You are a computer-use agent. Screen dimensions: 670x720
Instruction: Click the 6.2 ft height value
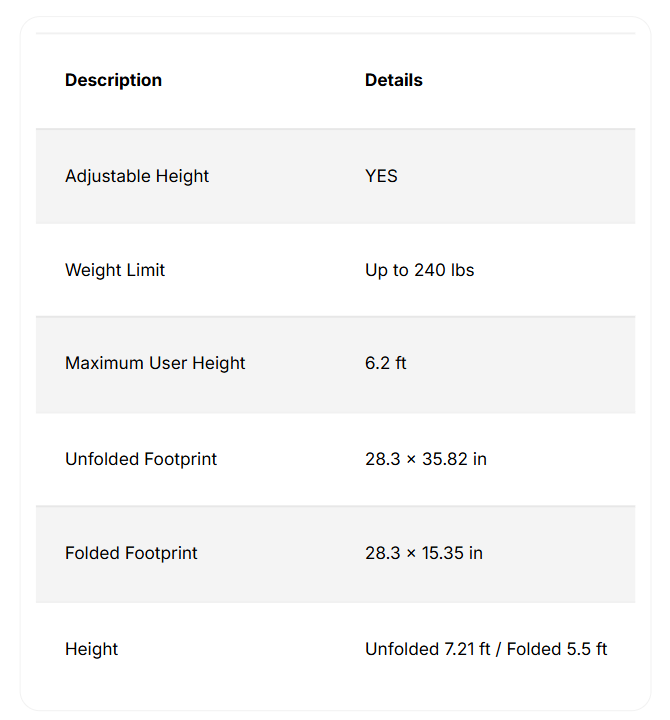pos(385,363)
